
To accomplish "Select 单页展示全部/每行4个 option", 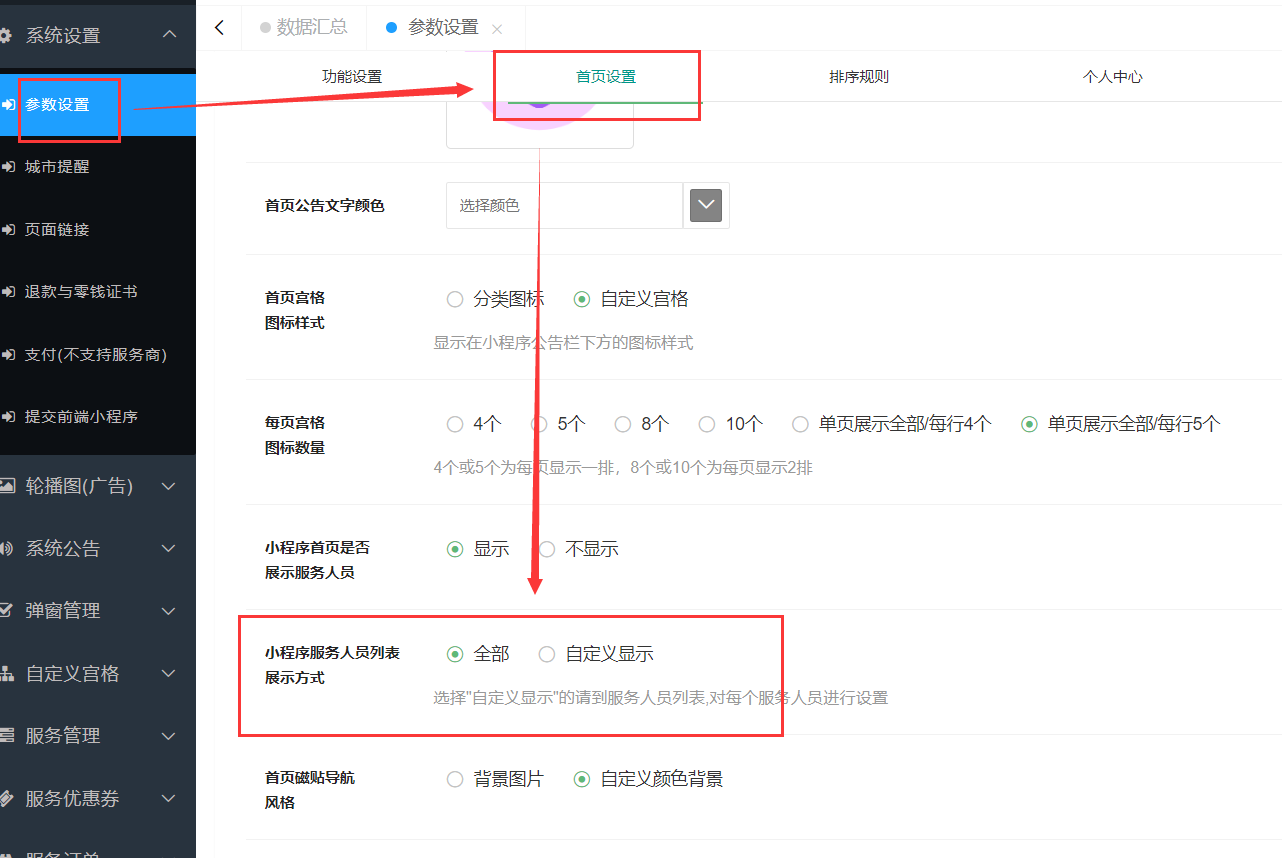I will coord(800,424).
